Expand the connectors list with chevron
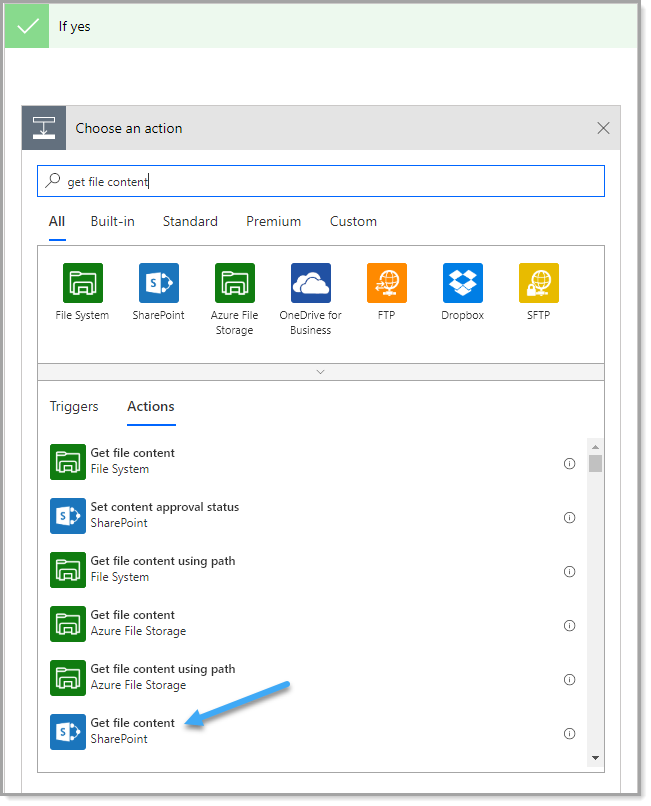This screenshot has width=651, height=806. click(x=320, y=372)
